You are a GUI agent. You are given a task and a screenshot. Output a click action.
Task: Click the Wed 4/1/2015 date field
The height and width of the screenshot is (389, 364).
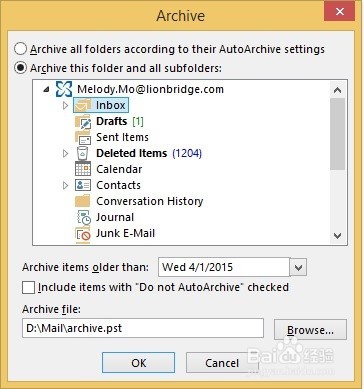click(224, 267)
